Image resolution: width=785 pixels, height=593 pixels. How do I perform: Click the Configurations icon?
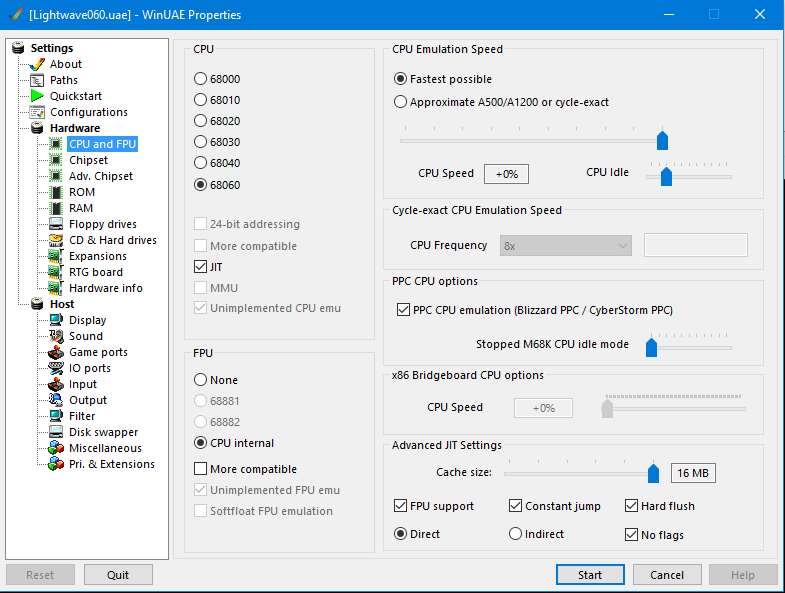pyautogui.click(x=37, y=112)
